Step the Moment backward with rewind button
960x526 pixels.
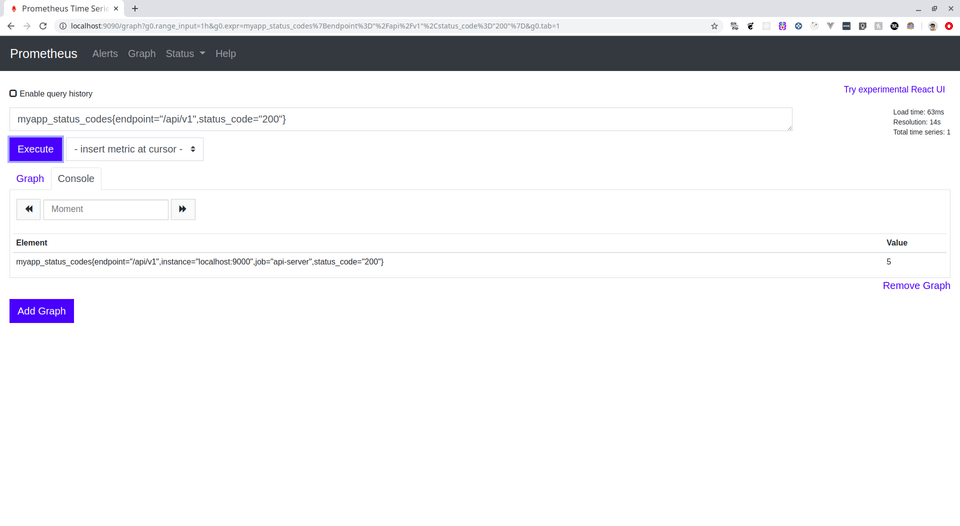coord(28,209)
